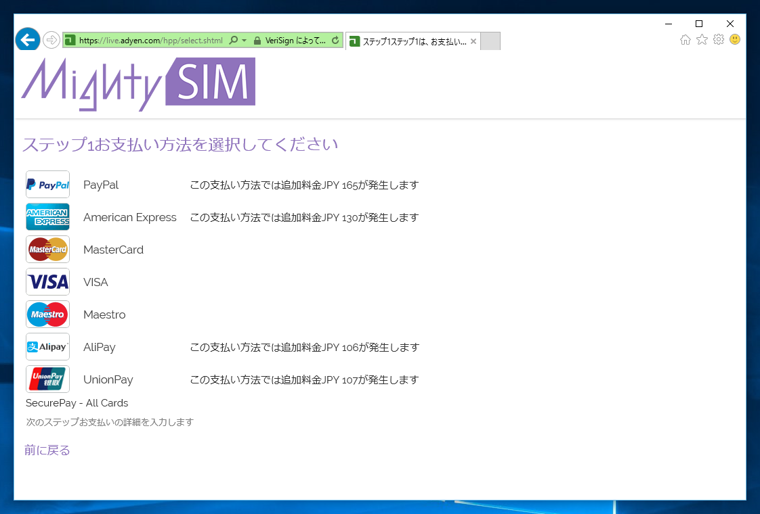Click PayPal JPY 165 surcharge notice
Screen dimensions: 760x514
pos(304,185)
